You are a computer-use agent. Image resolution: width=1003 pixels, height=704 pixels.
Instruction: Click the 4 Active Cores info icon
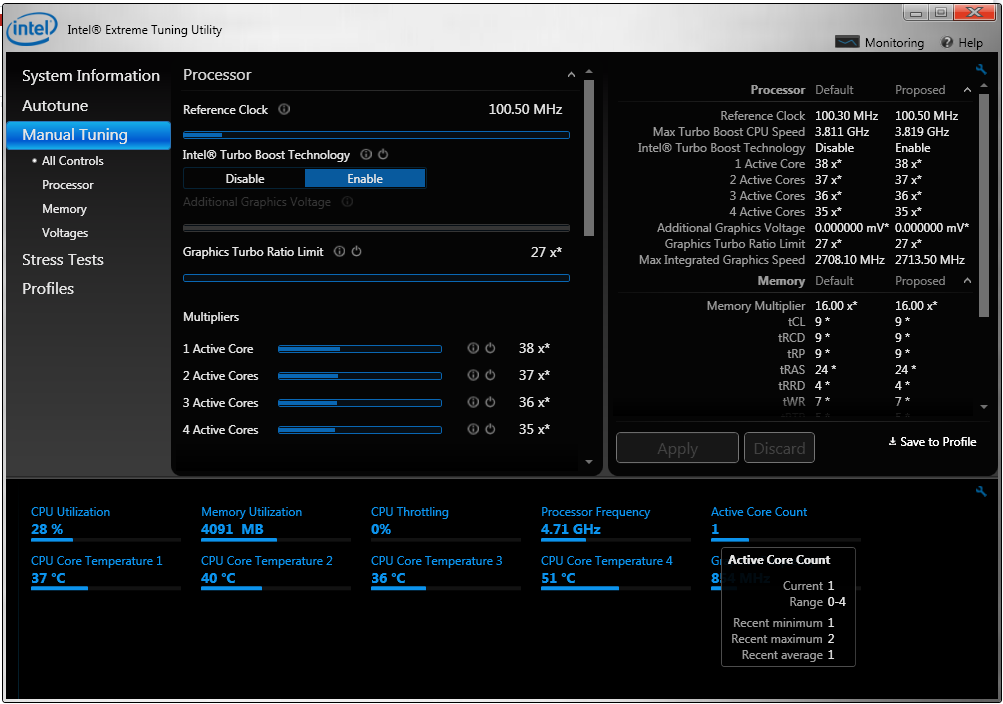coord(473,429)
